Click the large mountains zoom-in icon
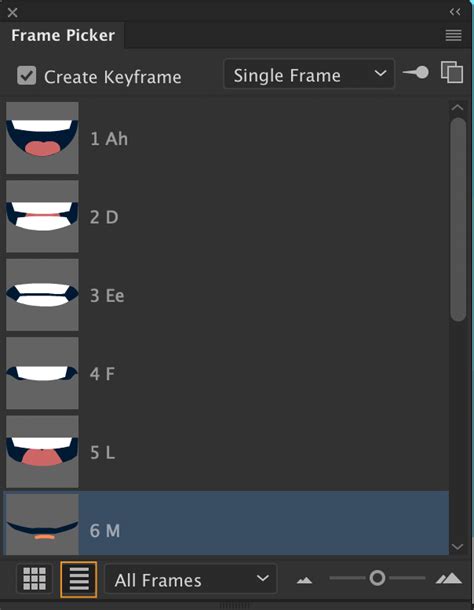474x610 pixels. [x=449, y=578]
